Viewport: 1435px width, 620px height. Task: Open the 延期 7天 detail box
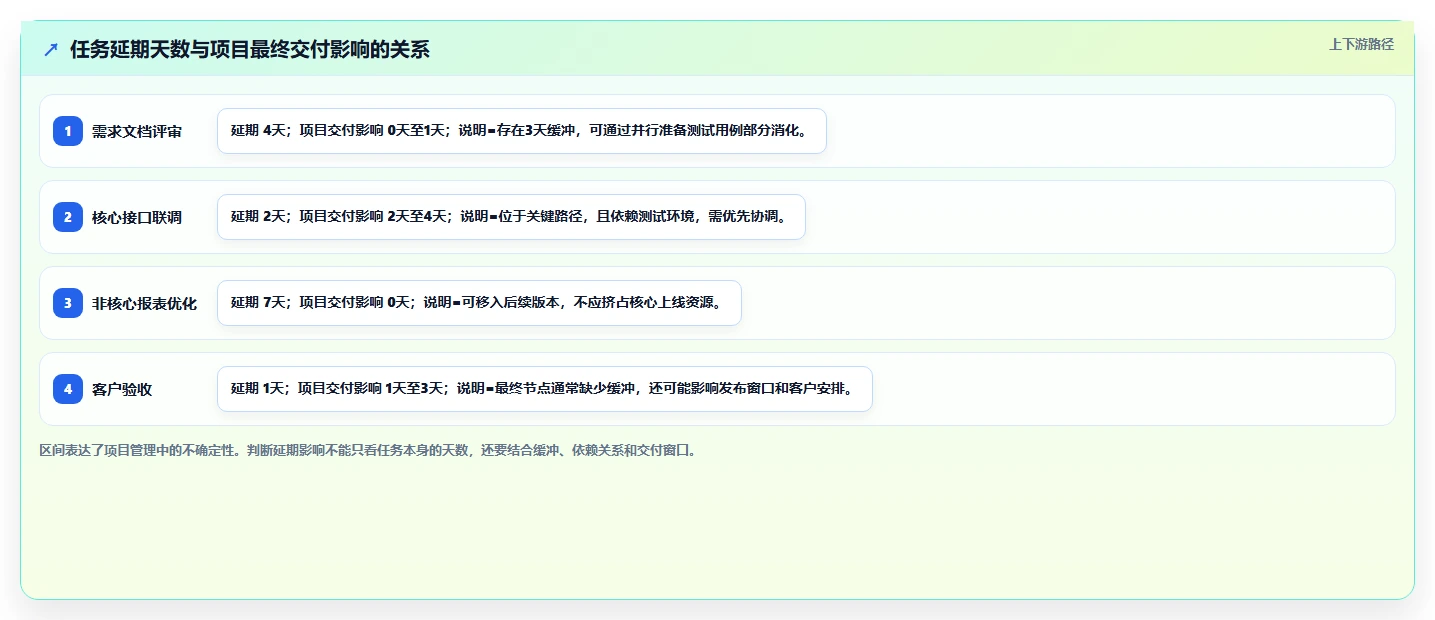(479, 303)
